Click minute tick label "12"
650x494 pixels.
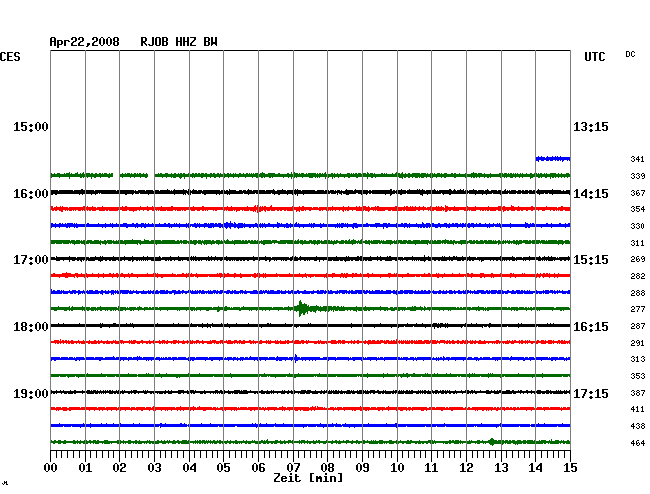point(466,468)
